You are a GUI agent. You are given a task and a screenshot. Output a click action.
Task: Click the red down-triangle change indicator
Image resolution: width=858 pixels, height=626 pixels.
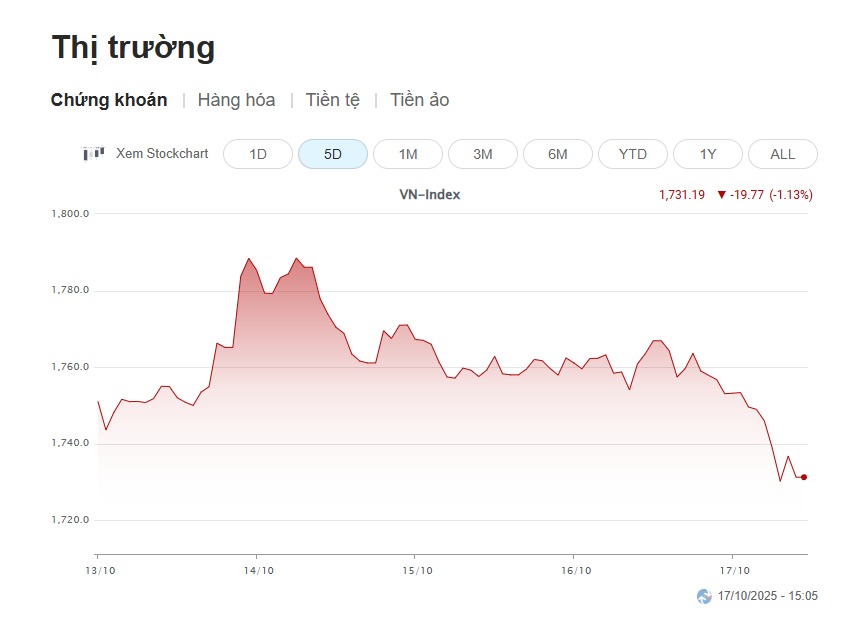click(x=721, y=195)
